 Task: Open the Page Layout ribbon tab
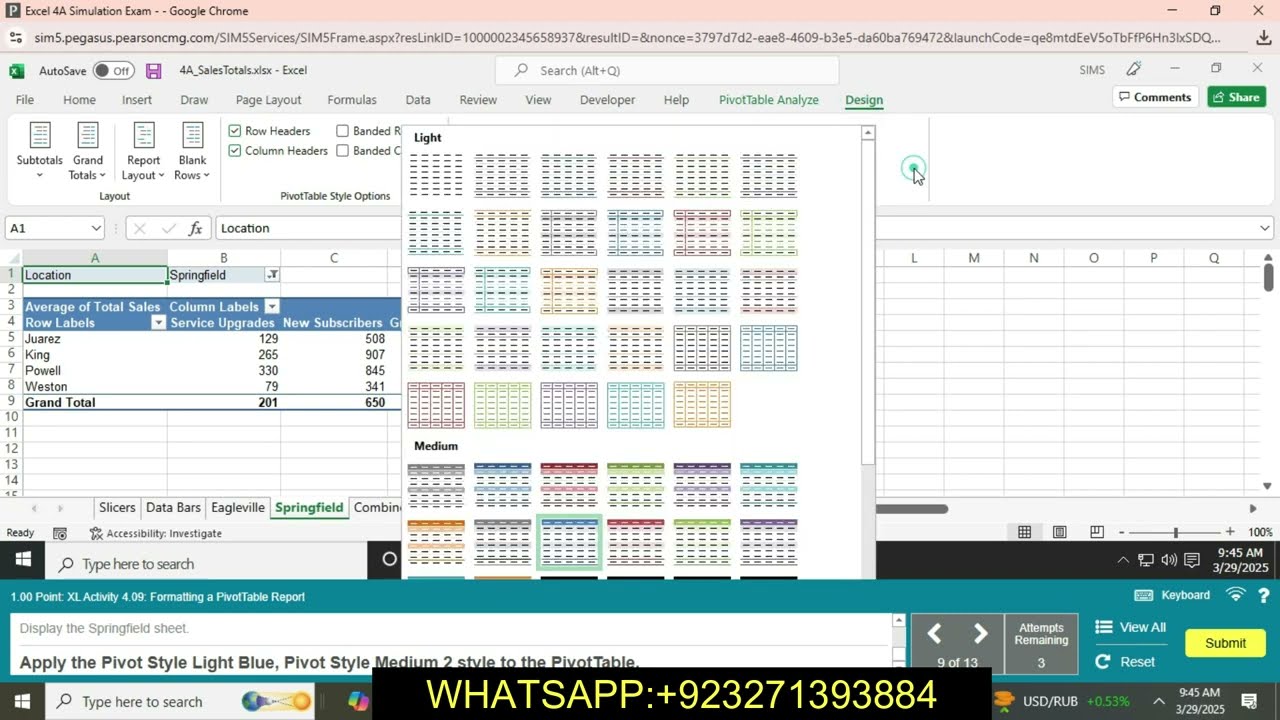pos(268,100)
